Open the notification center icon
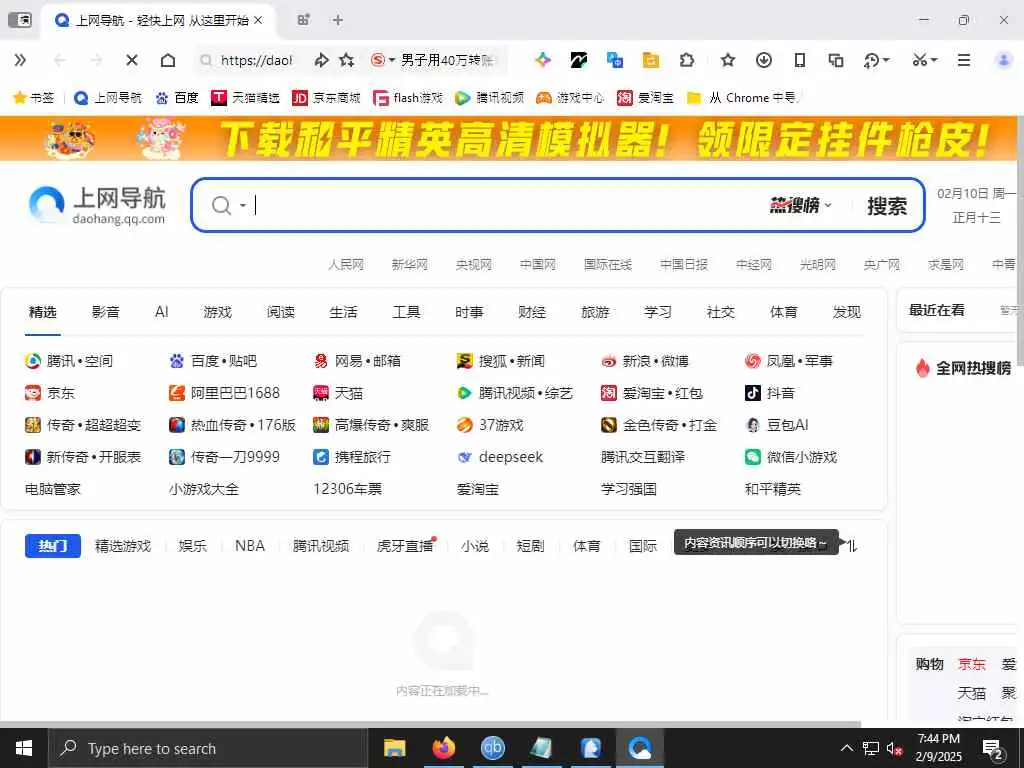 tap(993, 749)
